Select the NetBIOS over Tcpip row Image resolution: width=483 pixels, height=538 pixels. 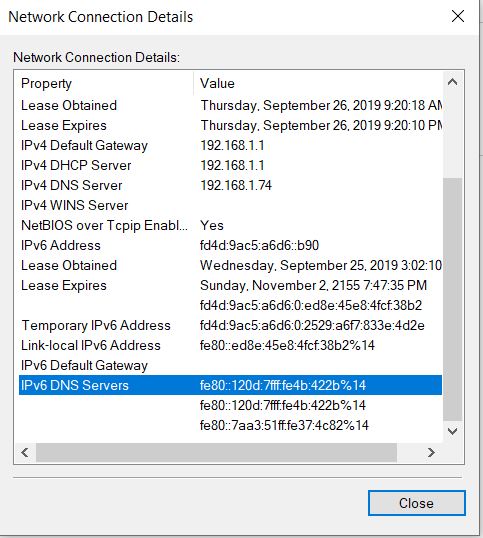(231, 225)
